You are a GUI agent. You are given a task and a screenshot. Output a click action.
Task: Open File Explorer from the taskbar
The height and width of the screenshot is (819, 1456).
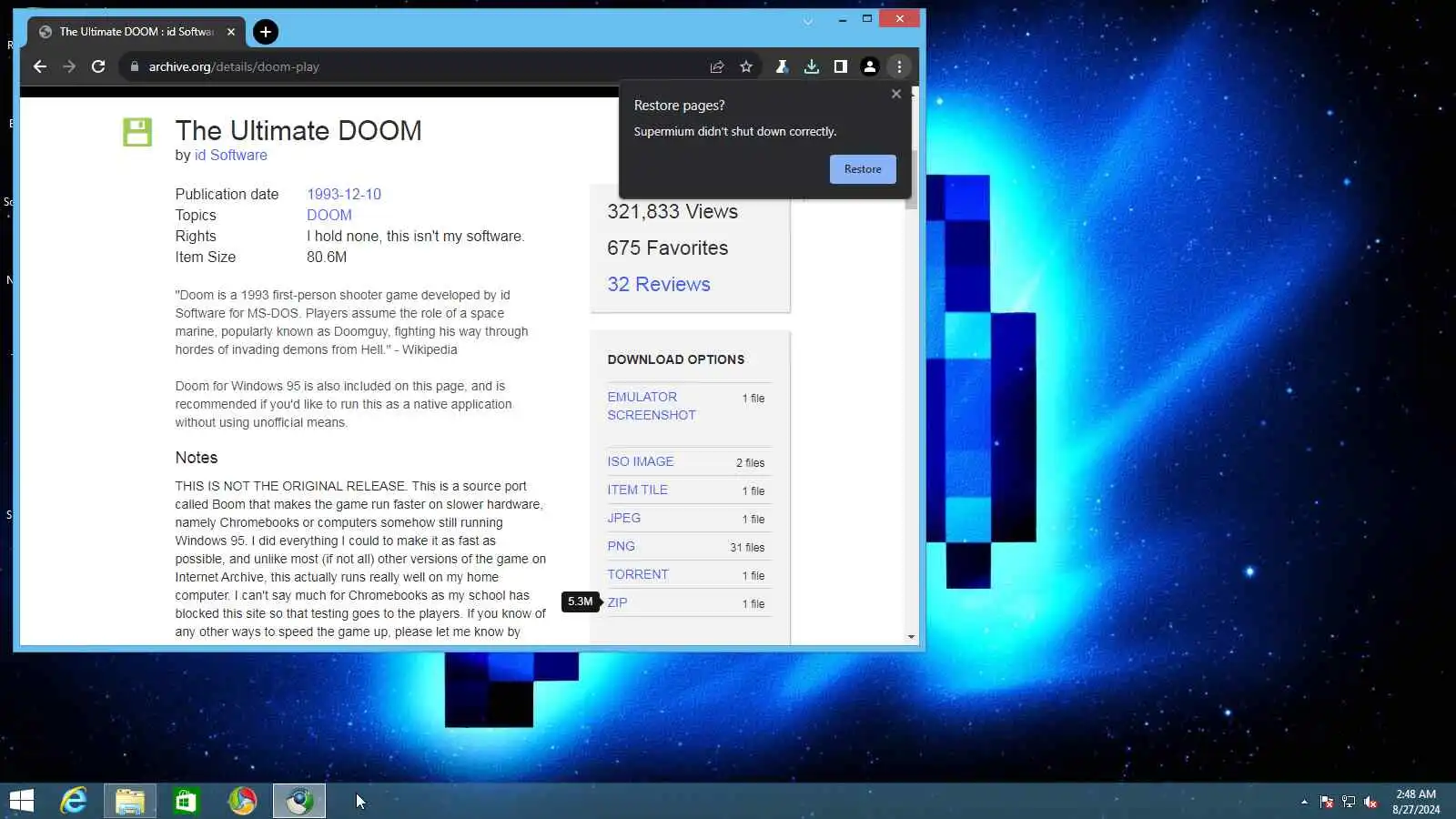tap(130, 801)
